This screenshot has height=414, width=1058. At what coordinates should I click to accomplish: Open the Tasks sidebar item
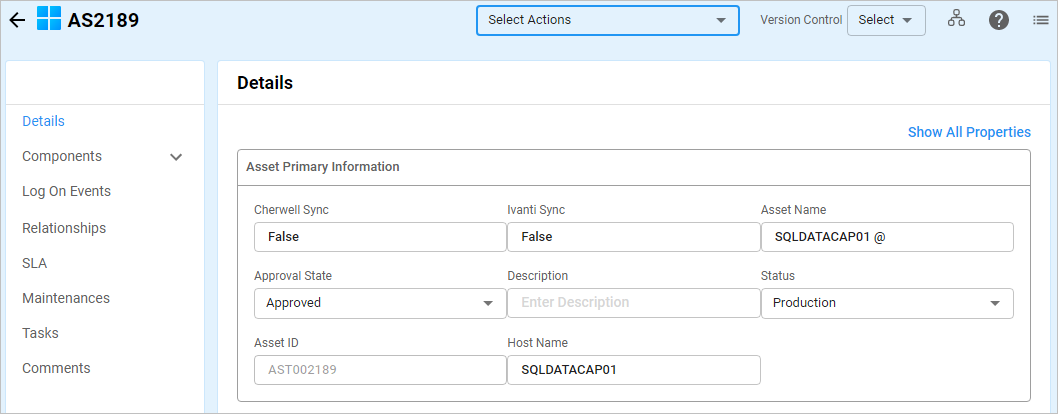coord(40,333)
